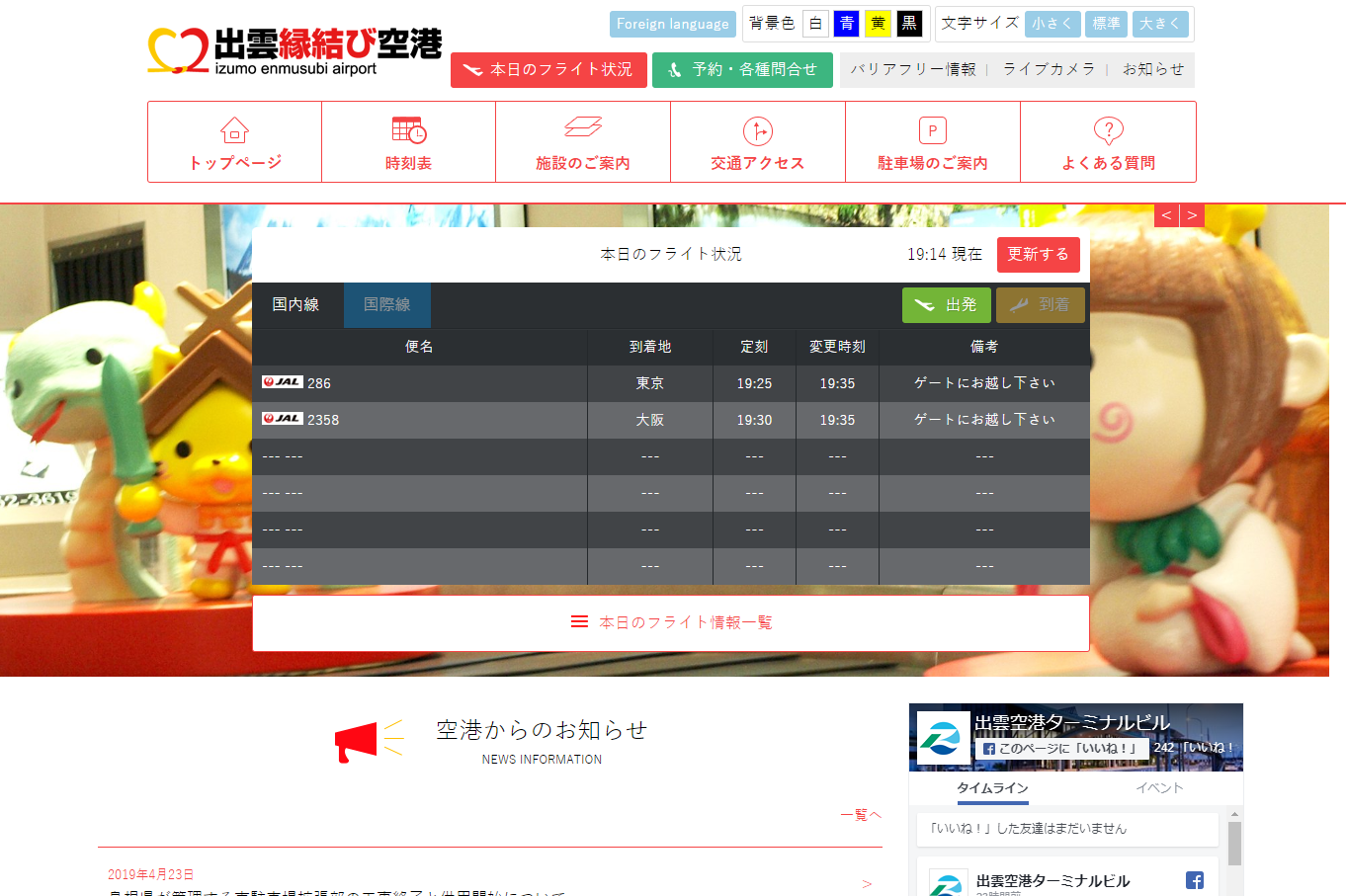Viewport: 1346px width, 896px height.
Task: Open 予約・各種問合せ green button
Action: click(742, 70)
